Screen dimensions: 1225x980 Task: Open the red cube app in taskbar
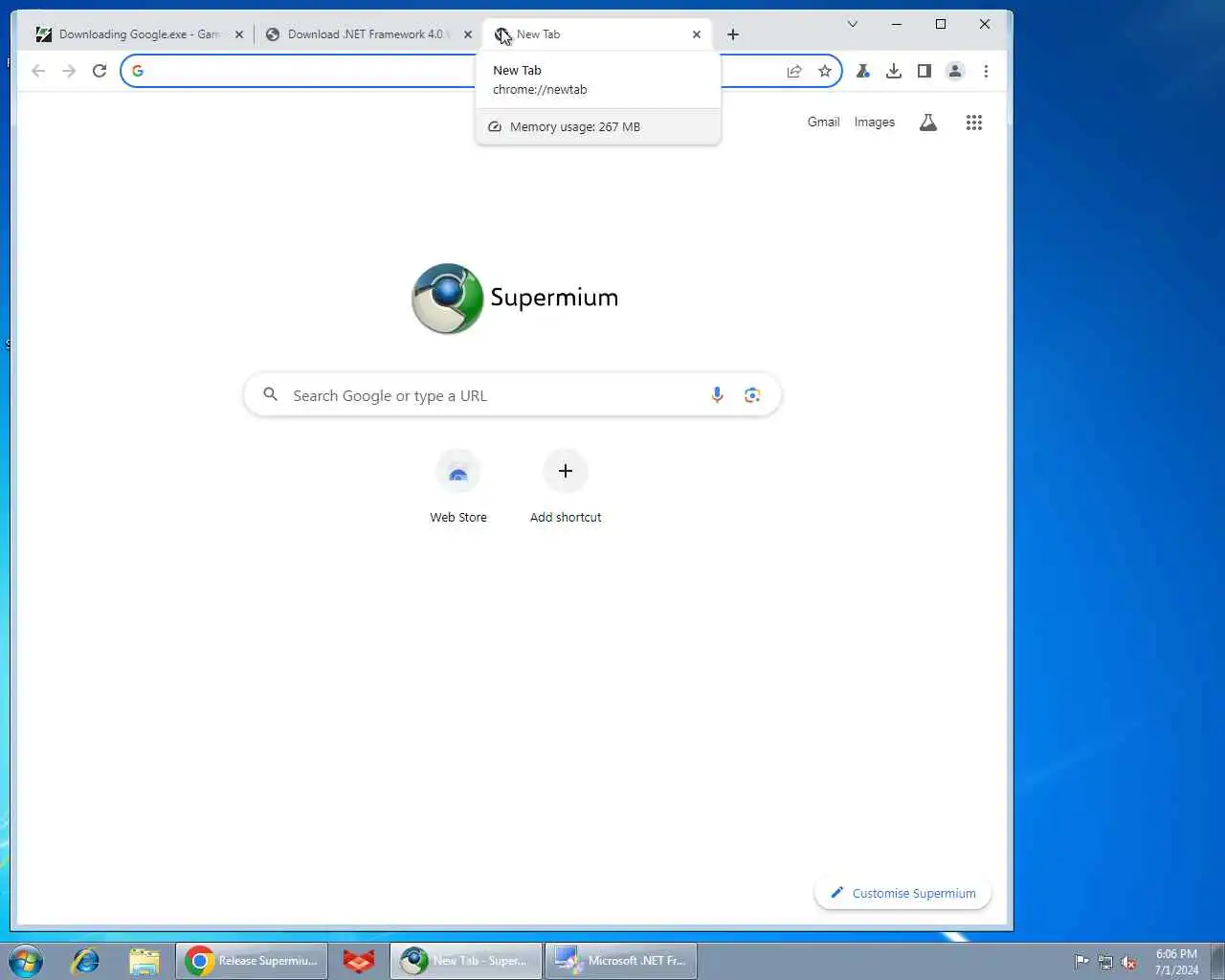click(359, 961)
